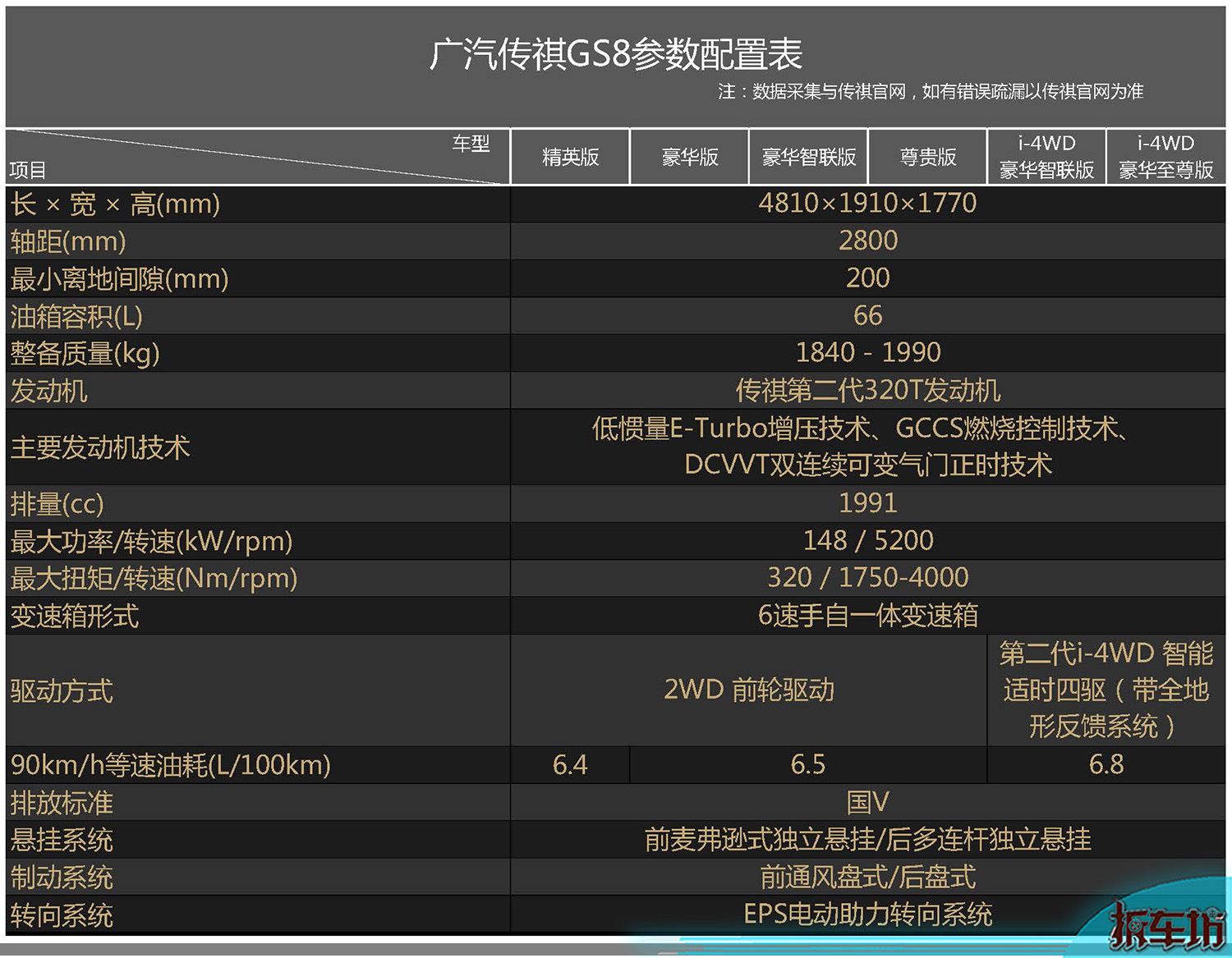Click the 最大扭矩/转速(Nm/rpm) row label
The image size is (1232, 958).
154,579
